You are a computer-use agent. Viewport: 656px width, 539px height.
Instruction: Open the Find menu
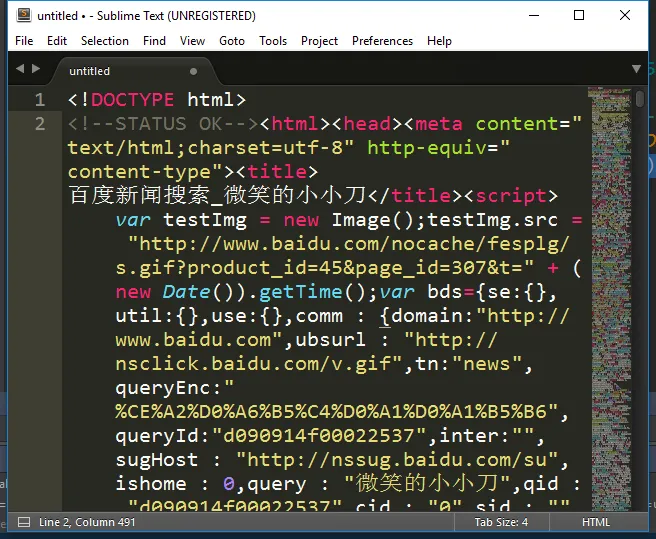pos(154,41)
